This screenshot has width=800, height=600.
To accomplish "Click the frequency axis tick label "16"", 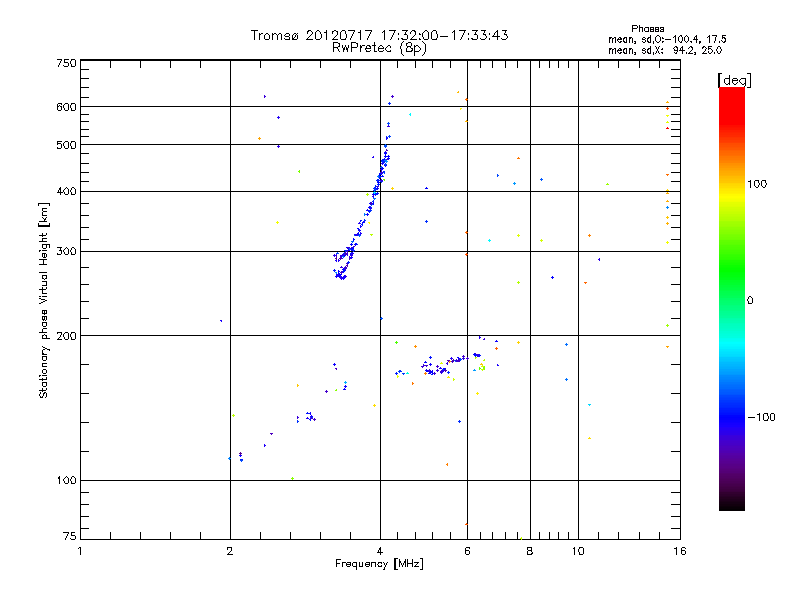I will (680, 551).
